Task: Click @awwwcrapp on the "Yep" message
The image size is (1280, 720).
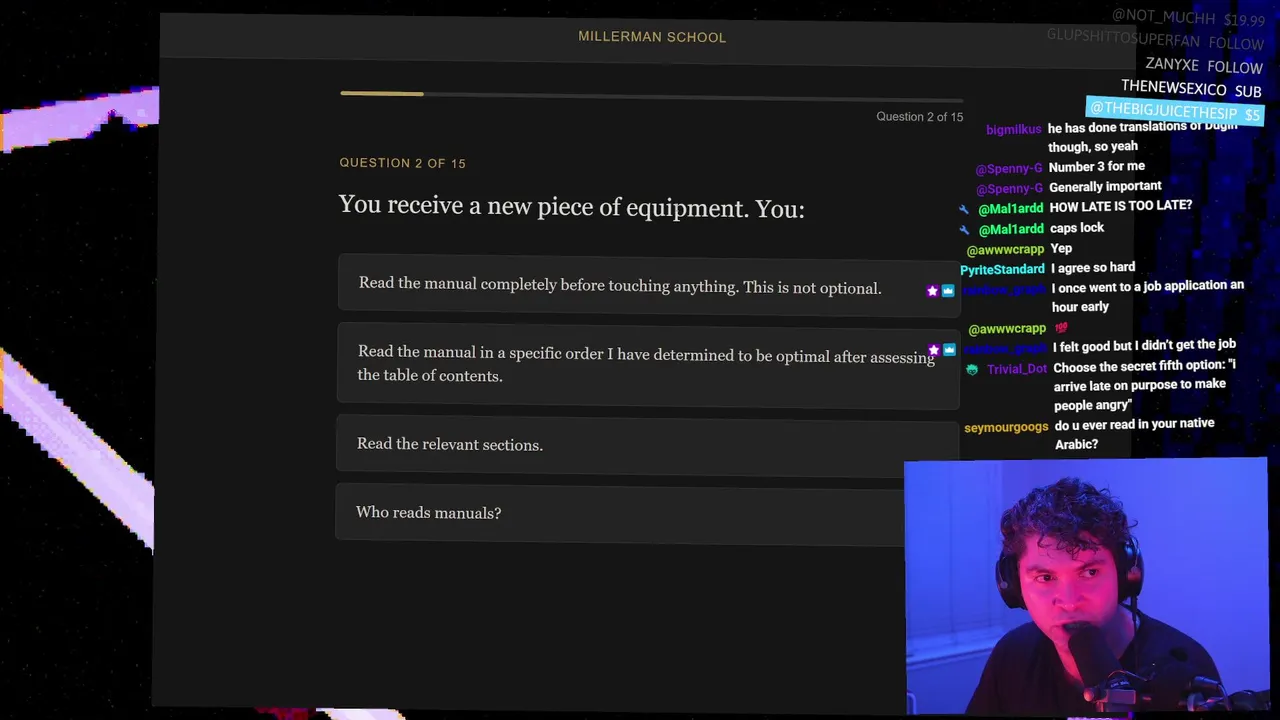Action: click(1005, 250)
